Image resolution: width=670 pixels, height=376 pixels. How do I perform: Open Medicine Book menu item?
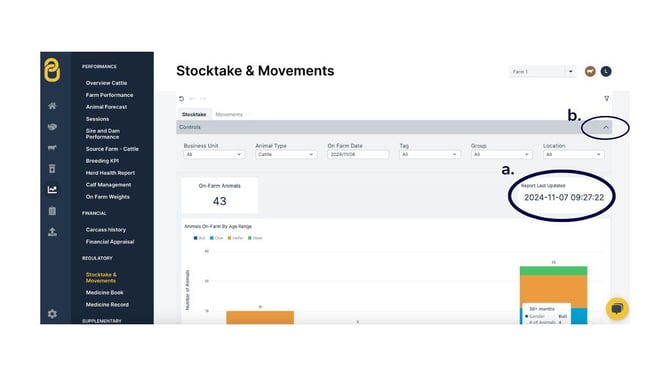(x=105, y=293)
